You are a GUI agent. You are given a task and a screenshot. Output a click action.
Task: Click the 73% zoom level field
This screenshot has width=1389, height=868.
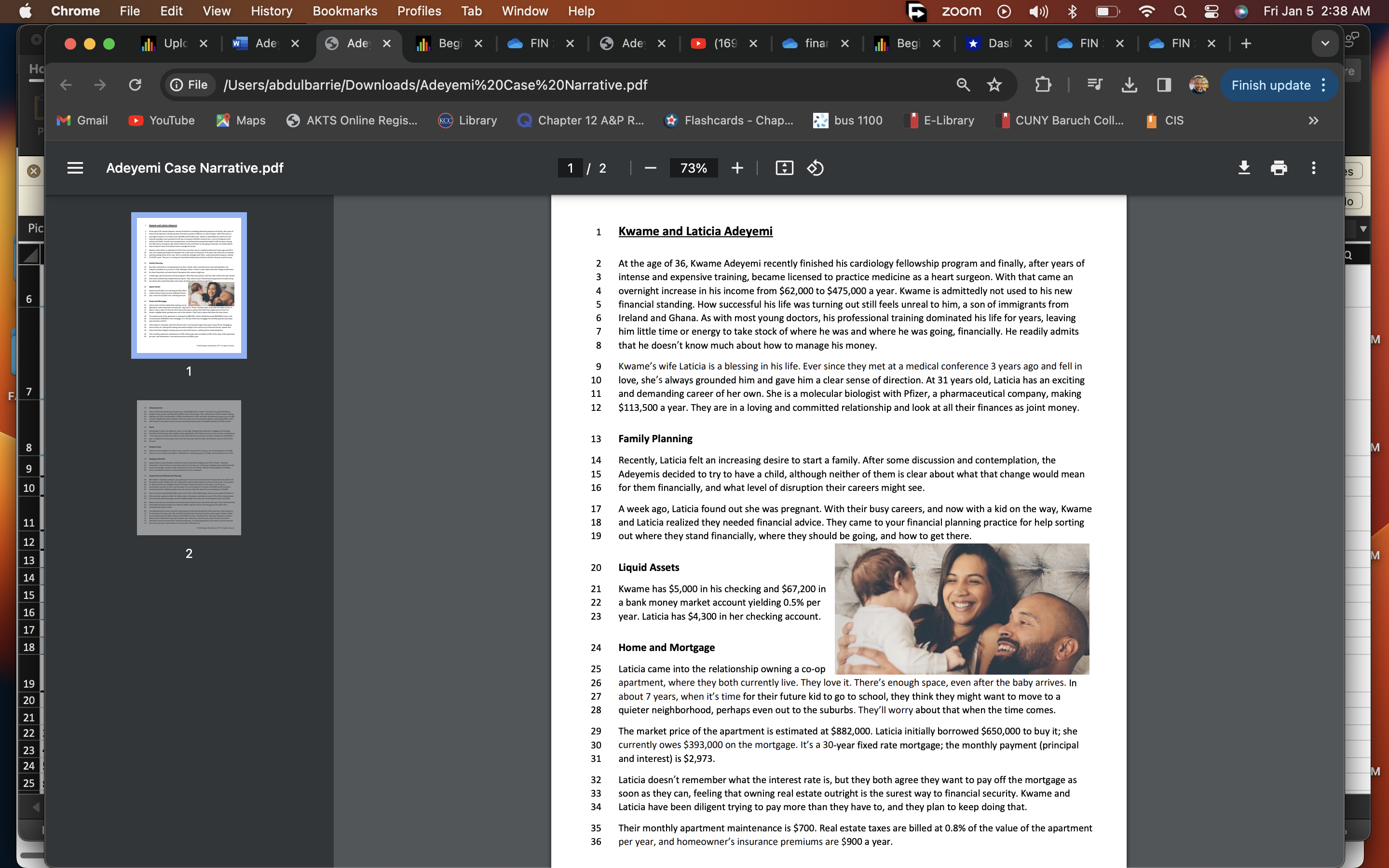[x=693, y=168]
